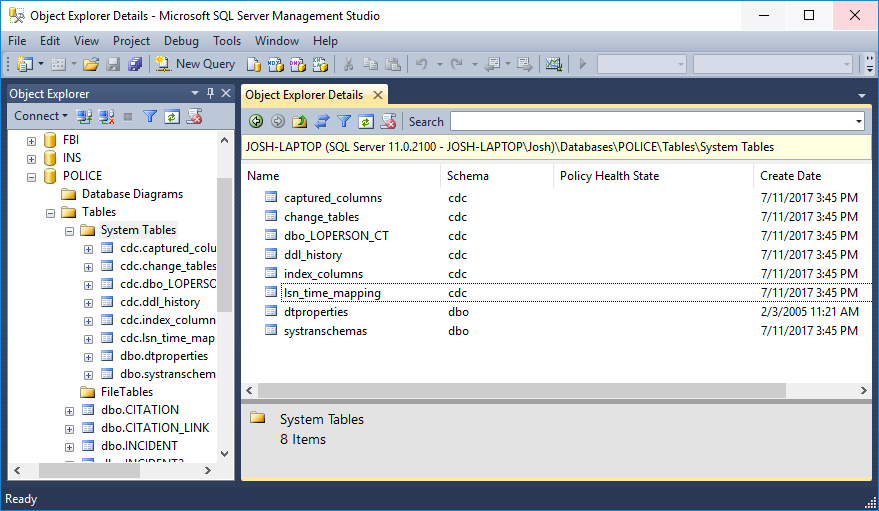Screen dimensions: 879x511
Task: Click the Analysis Services XMLA Query icon
Action: (x=320, y=64)
